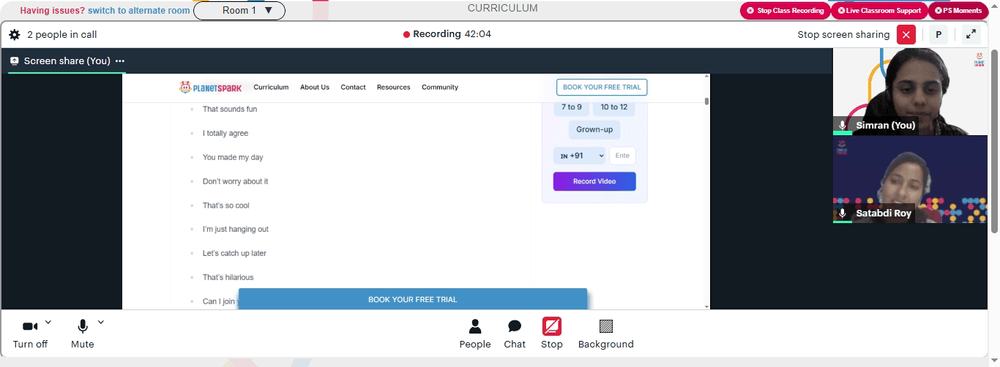Expand camera options chevron
Image resolution: width=1000 pixels, height=367 pixels.
tap(48, 322)
